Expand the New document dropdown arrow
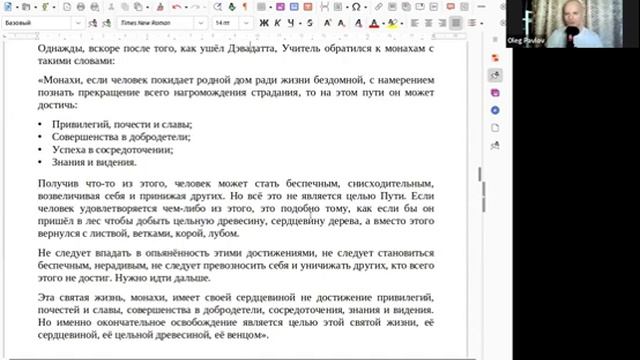This screenshot has height=360, width=640. coord(17,7)
